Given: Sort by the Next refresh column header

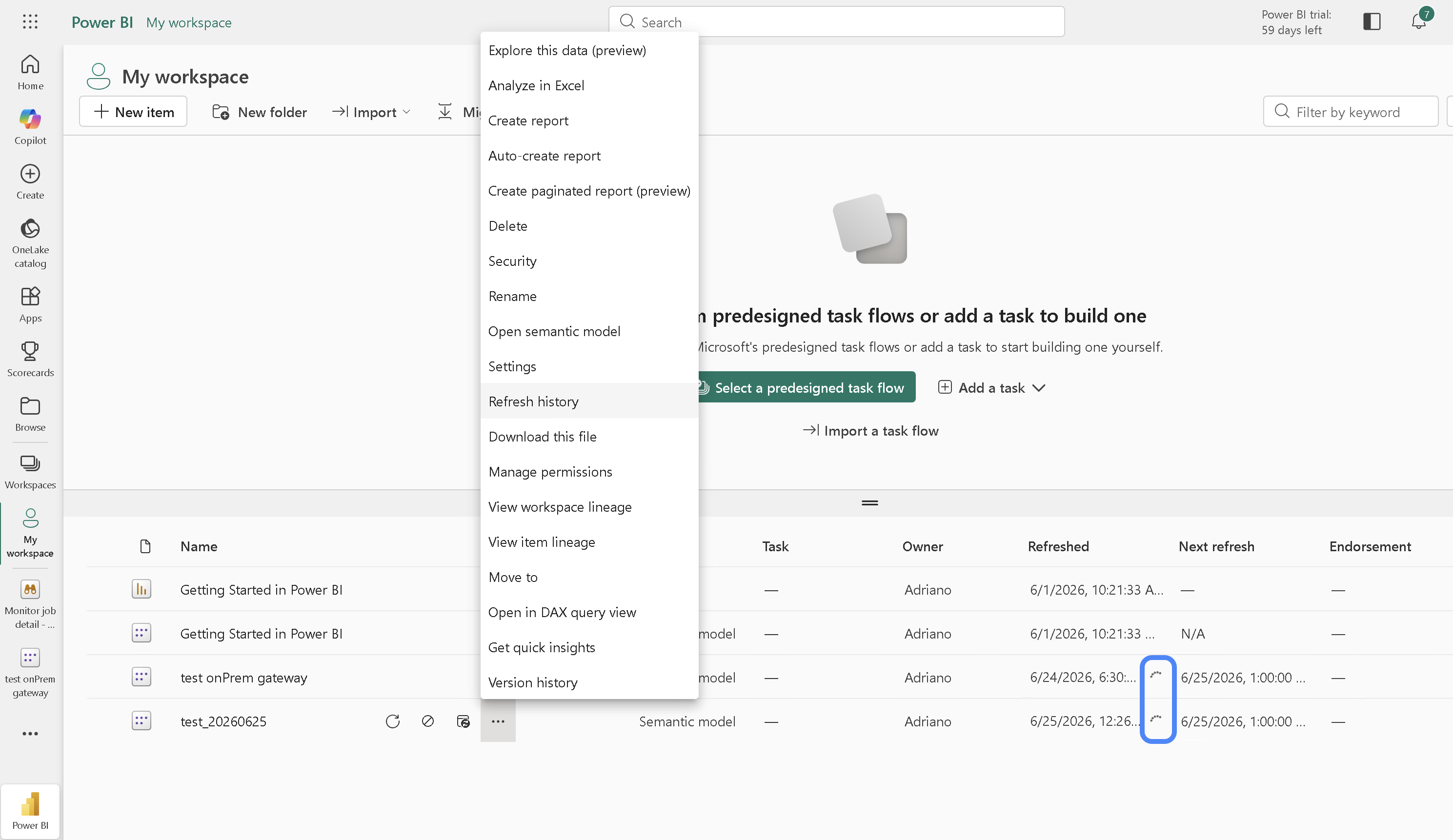Looking at the screenshot, I should (1216, 546).
